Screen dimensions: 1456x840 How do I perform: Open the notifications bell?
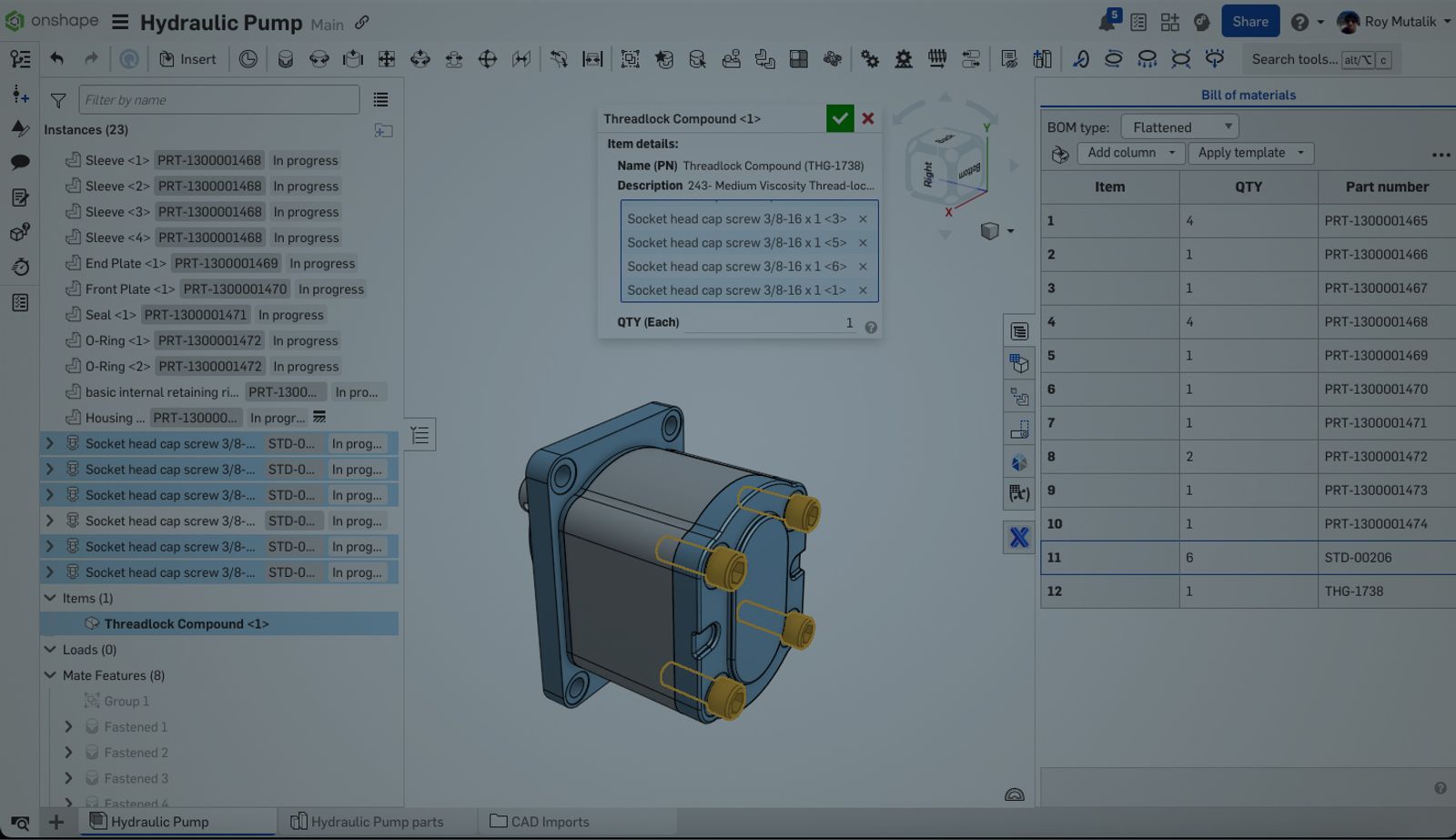tap(1108, 21)
